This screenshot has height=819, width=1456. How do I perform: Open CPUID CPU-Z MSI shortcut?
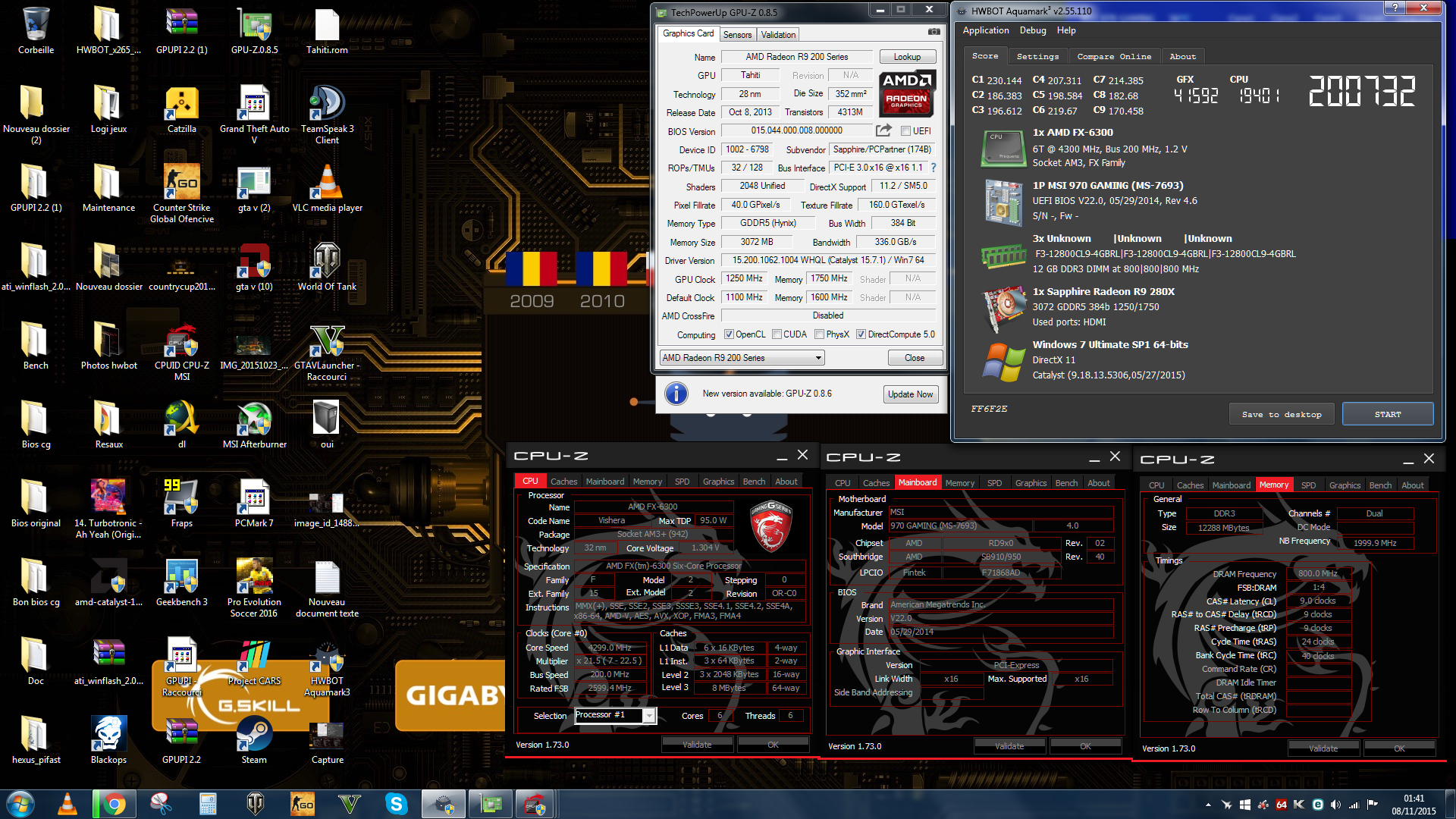tap(181, 351)
